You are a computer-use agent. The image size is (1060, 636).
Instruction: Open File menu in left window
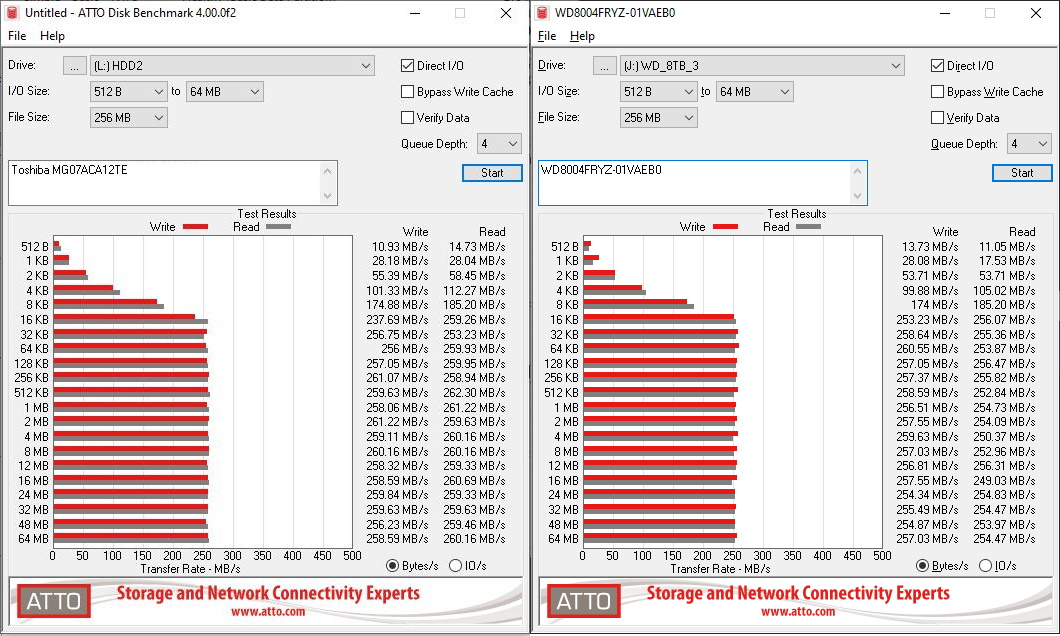pos(17,36)
